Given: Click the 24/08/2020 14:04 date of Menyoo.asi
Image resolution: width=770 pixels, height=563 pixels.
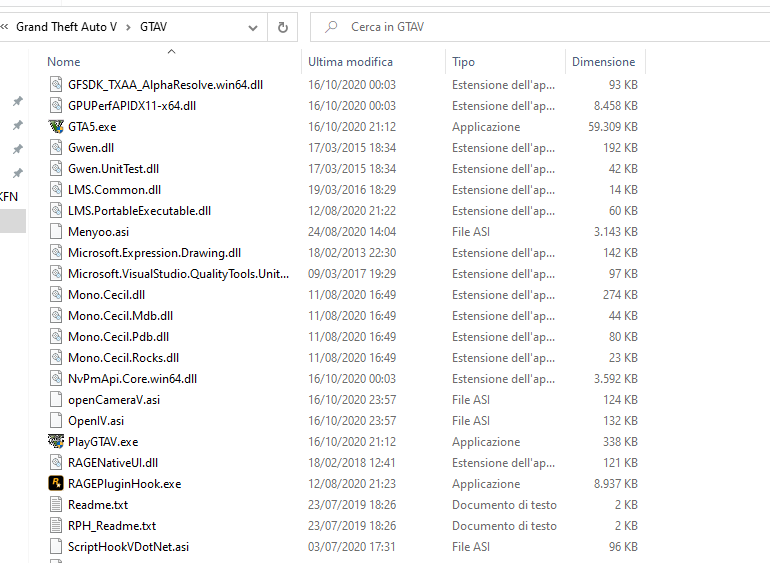Looking at the screenshot, I should [x=352, y=232].
